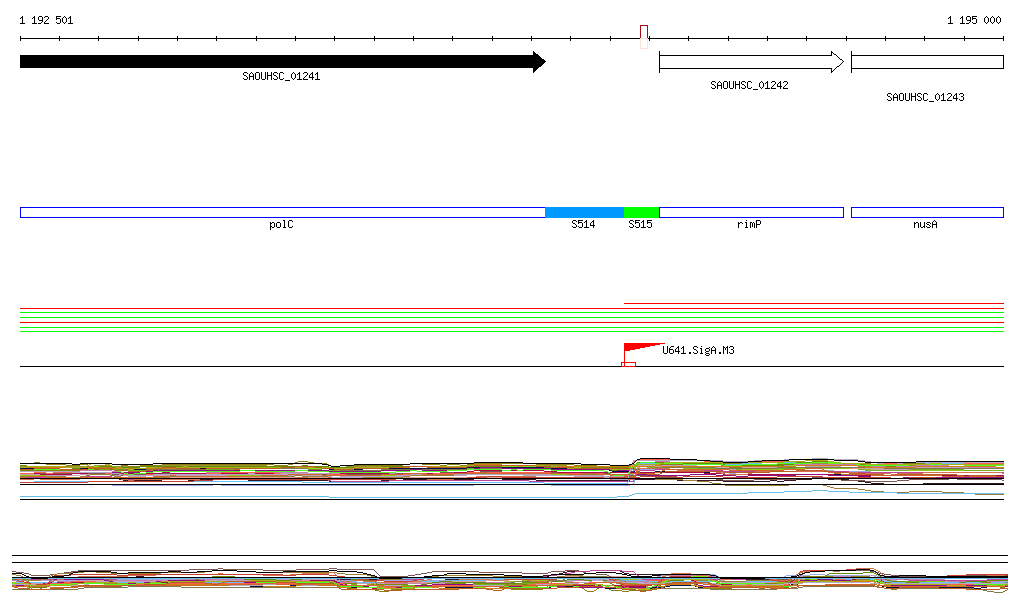
Task: Open the SAOUHSC_01242 text label
Action: coord(749,86)
